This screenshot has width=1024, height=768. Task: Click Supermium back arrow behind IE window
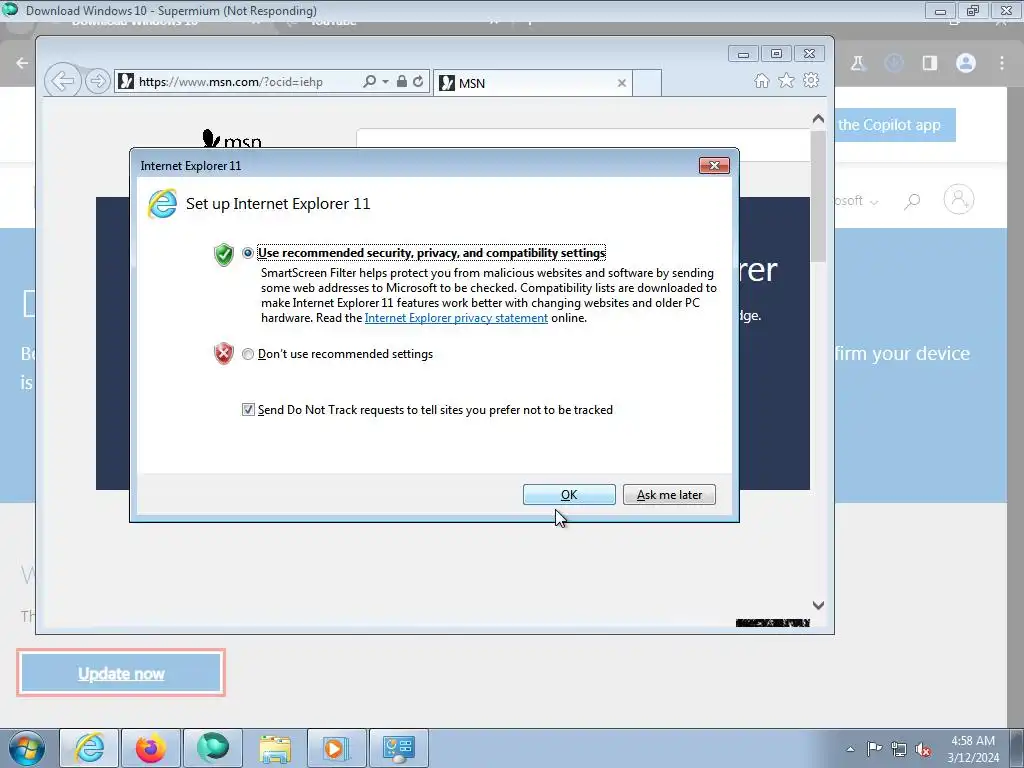tap(22, 63)
